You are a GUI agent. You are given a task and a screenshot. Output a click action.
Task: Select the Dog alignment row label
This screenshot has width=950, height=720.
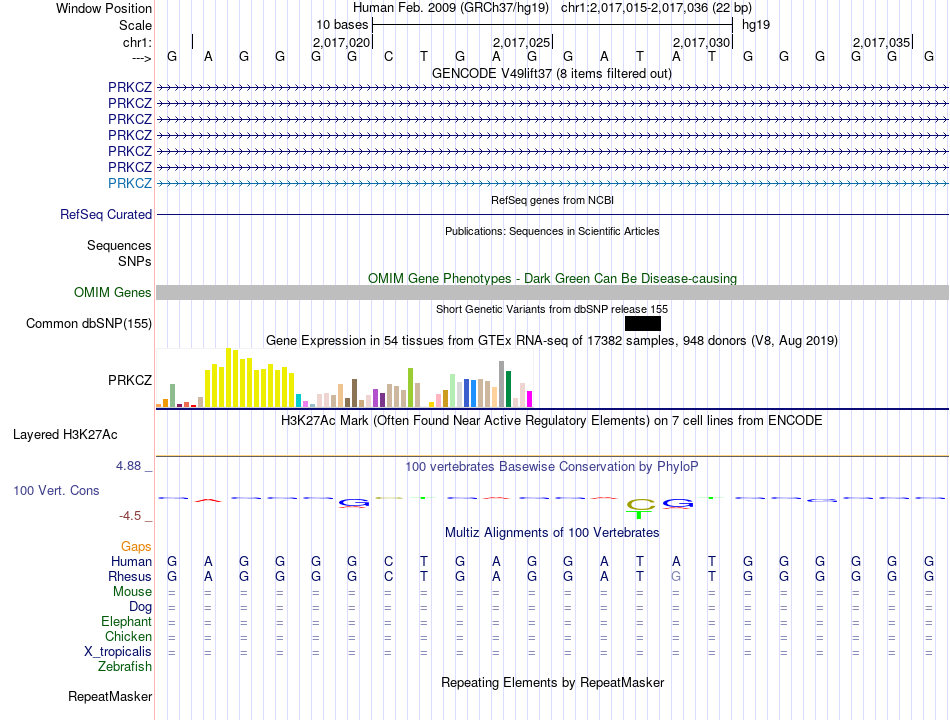(x=140, y=607)
